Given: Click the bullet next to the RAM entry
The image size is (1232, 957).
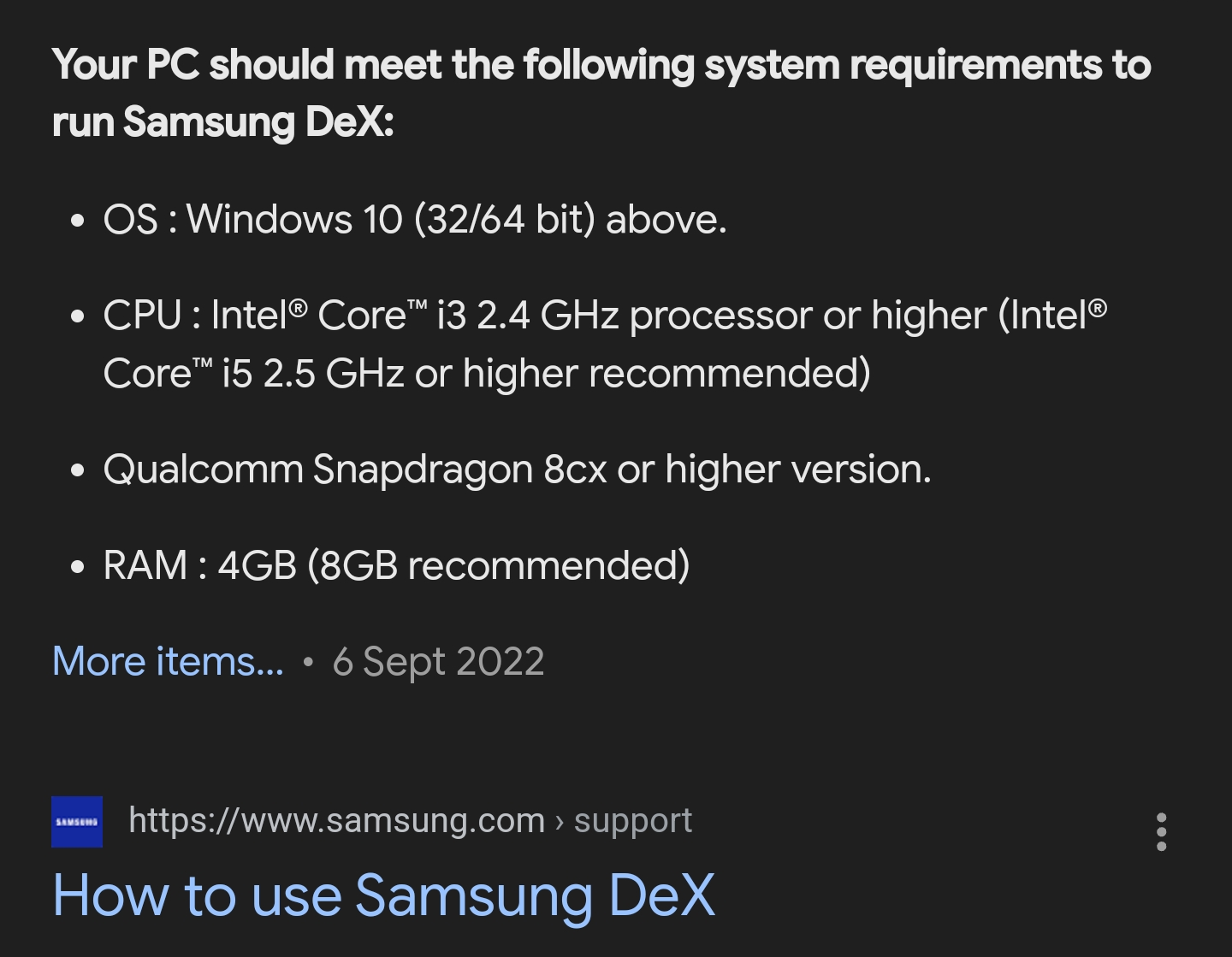Looking at the screenshot, I should (x=79, y=564).
